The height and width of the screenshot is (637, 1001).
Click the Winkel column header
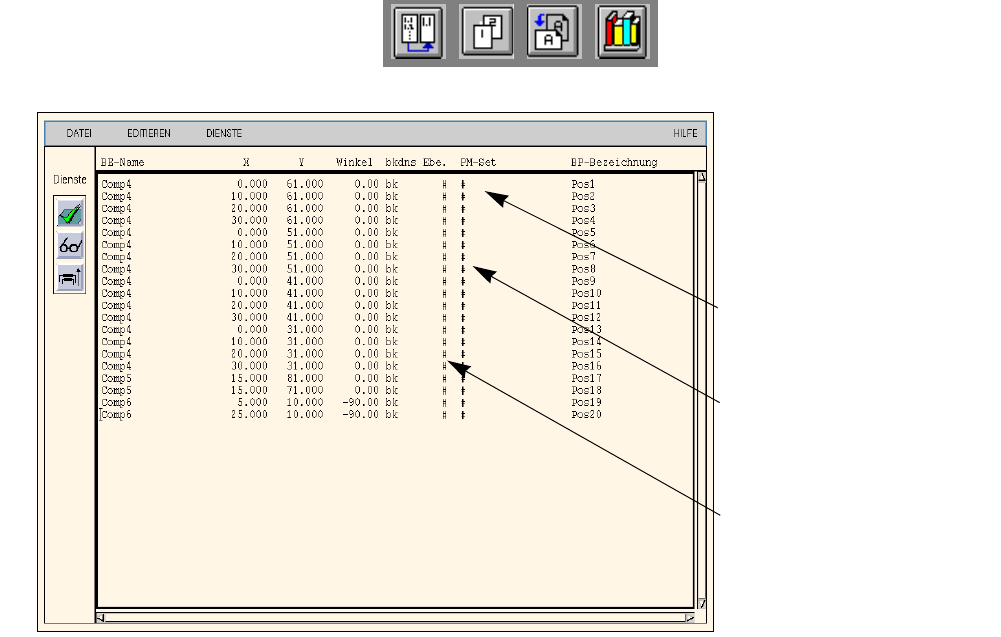click(354, 162)
